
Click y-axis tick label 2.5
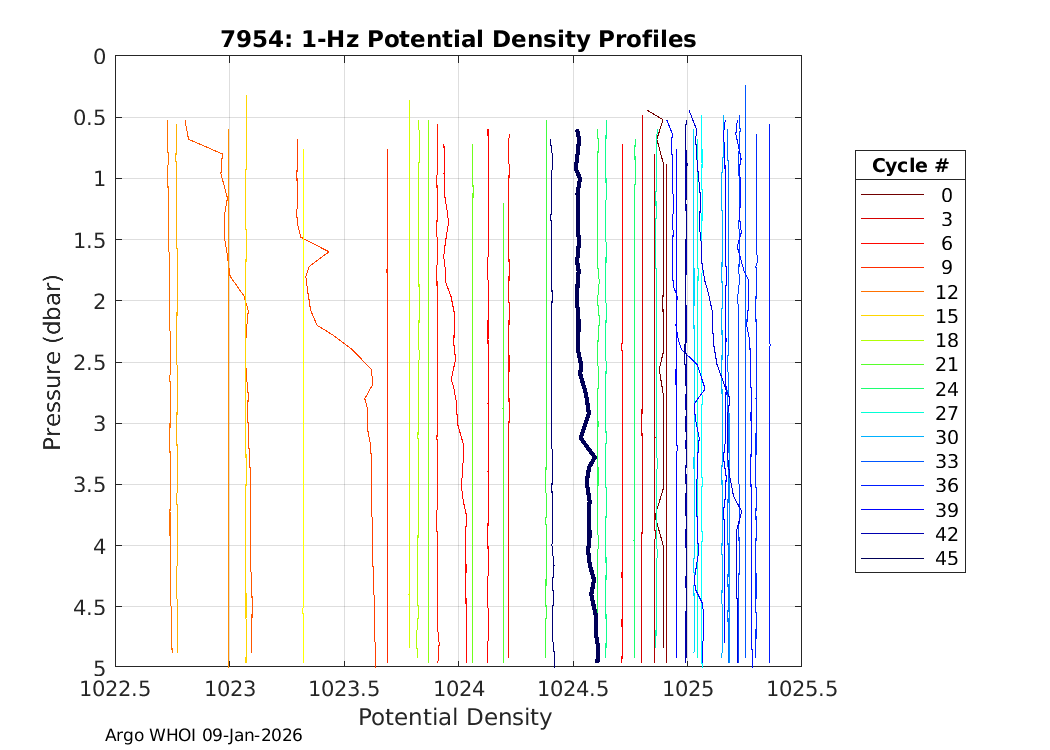[x=87, y=362]
